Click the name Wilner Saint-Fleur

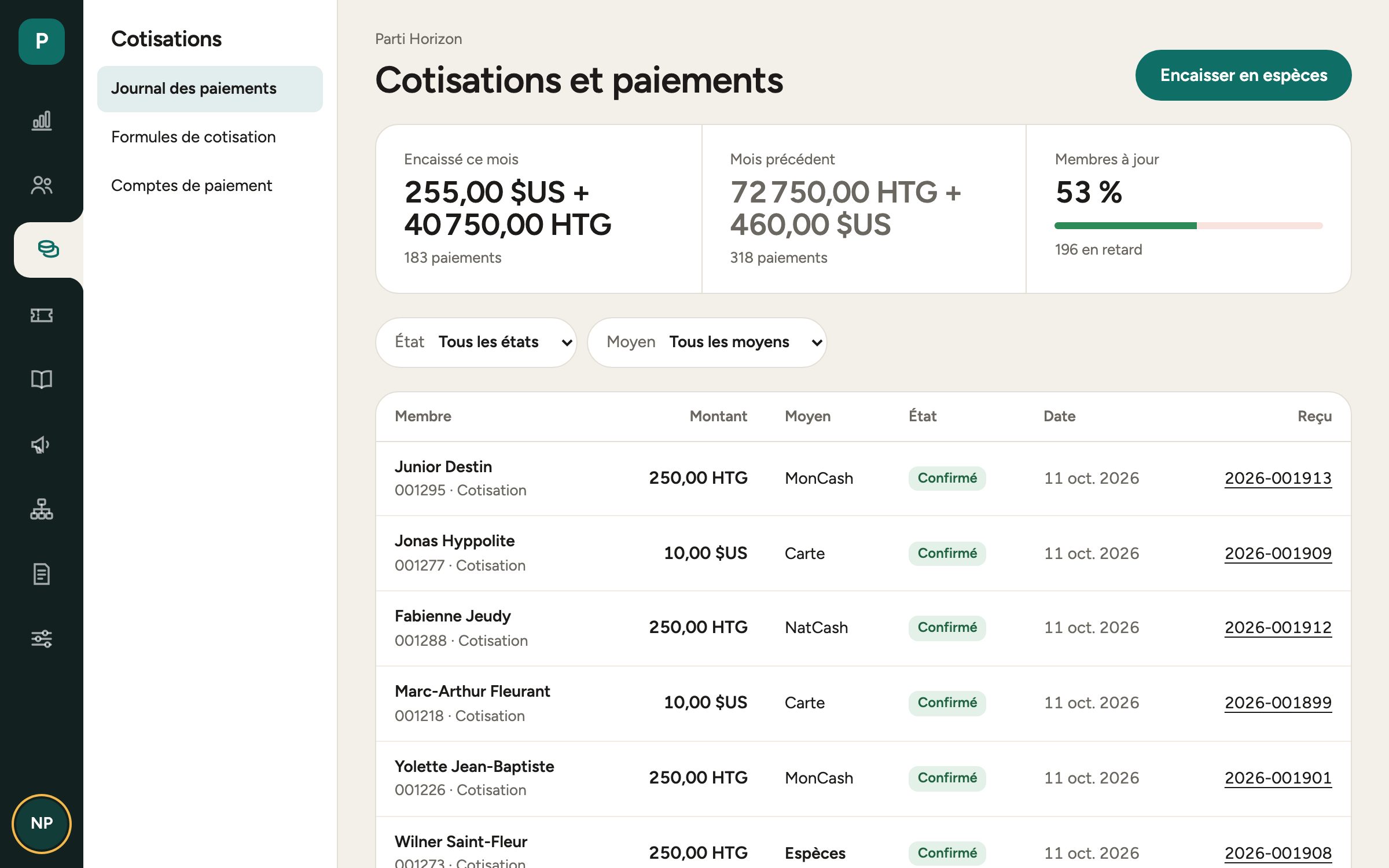(x=461, y=842)
